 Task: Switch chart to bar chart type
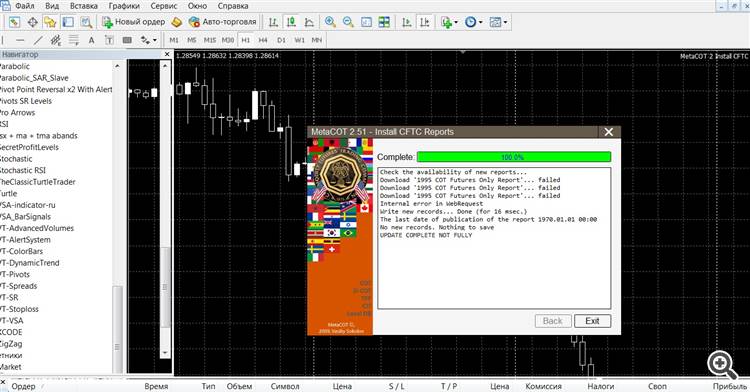coord(273,22)
